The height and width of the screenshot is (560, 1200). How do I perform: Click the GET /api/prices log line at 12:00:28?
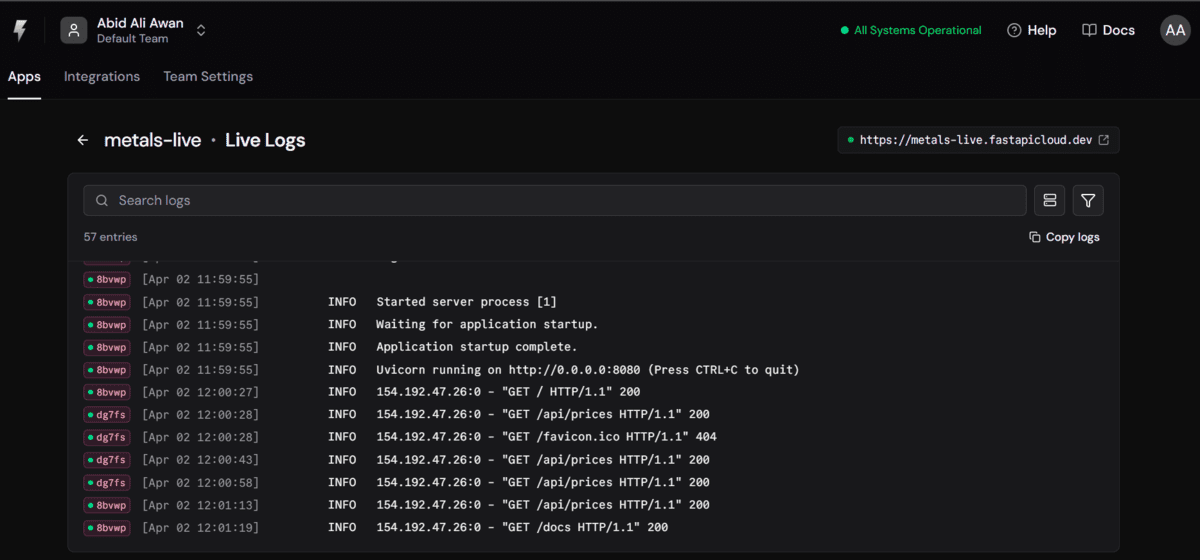tap(543, 414)
